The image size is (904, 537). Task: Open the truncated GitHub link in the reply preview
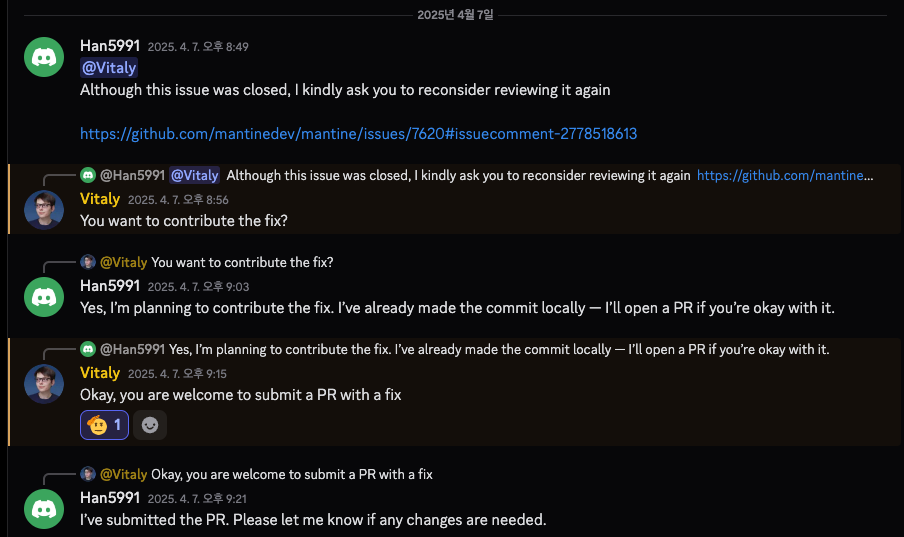(785, 176)
